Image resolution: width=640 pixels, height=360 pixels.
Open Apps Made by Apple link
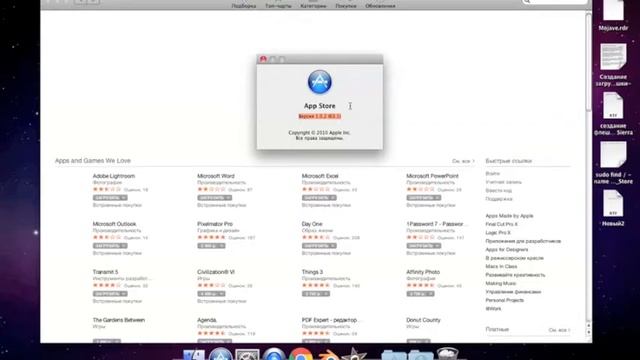[509, 216]
